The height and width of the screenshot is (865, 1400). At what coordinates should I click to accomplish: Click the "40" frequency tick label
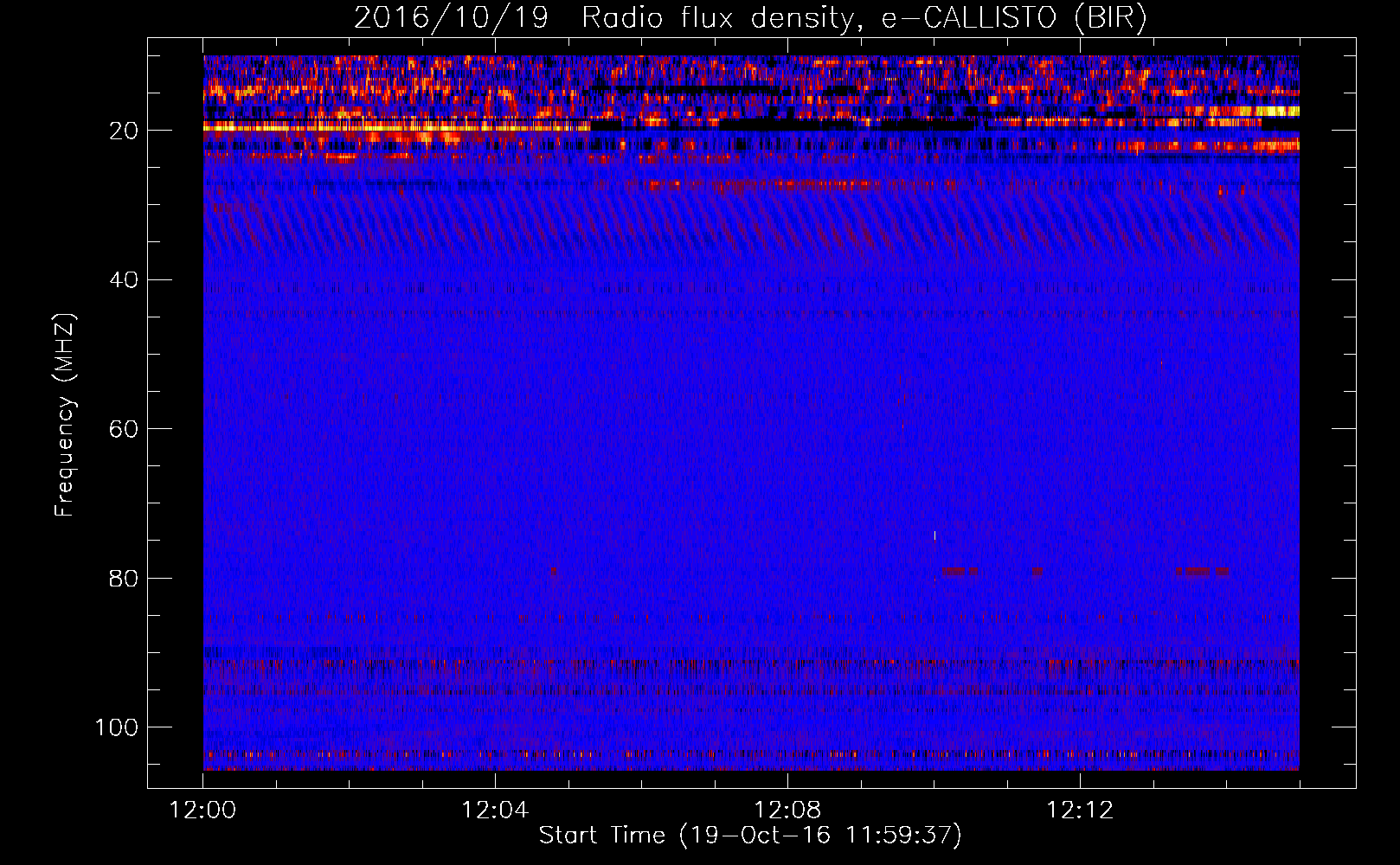pos(124,280)
